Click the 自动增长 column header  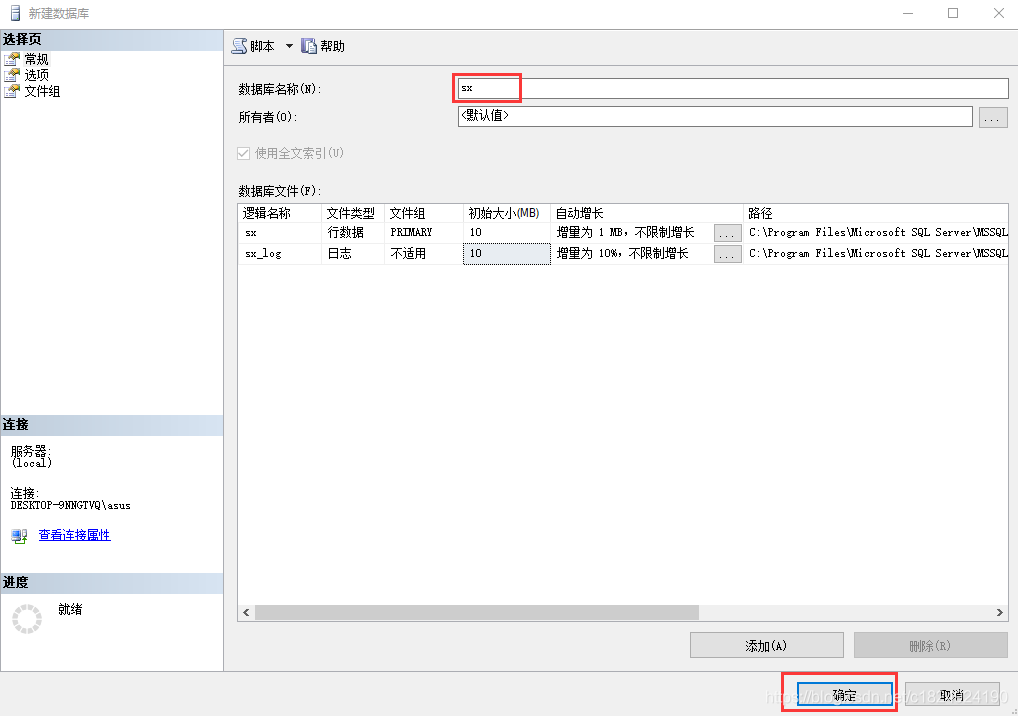pyautogui.click(x=647, y=213)
